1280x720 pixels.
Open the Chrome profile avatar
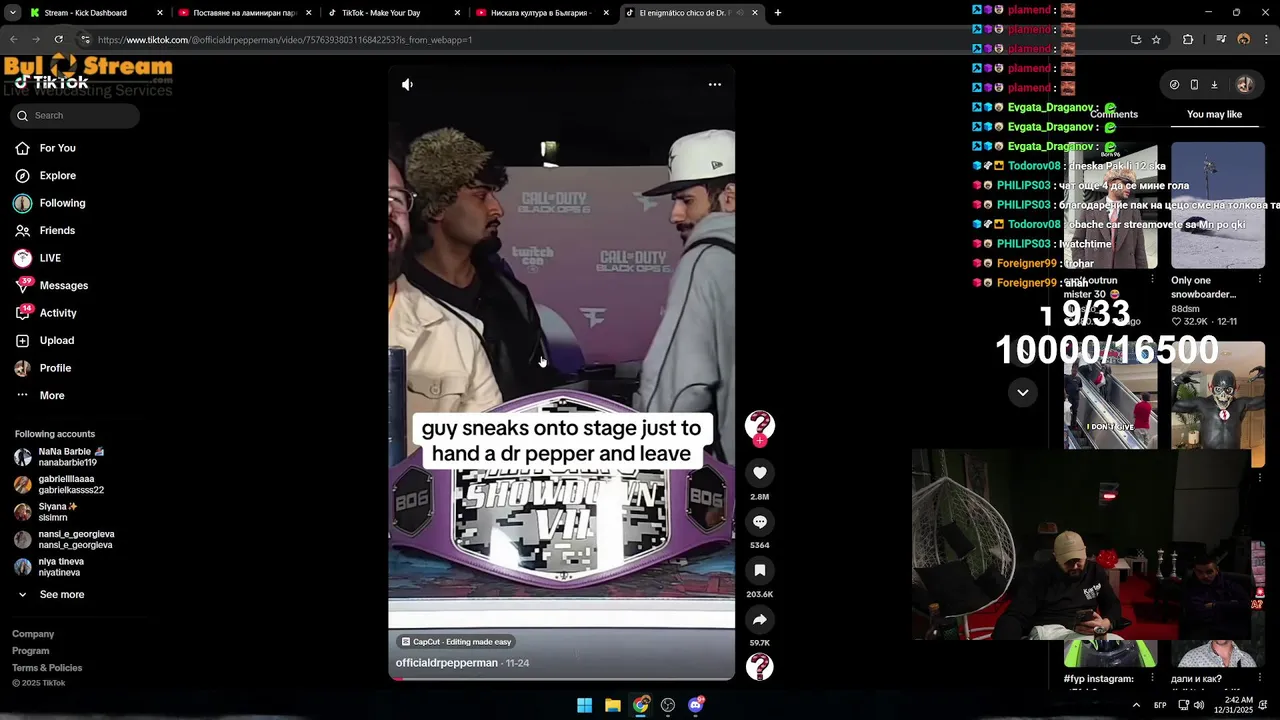coord(1244,40)
